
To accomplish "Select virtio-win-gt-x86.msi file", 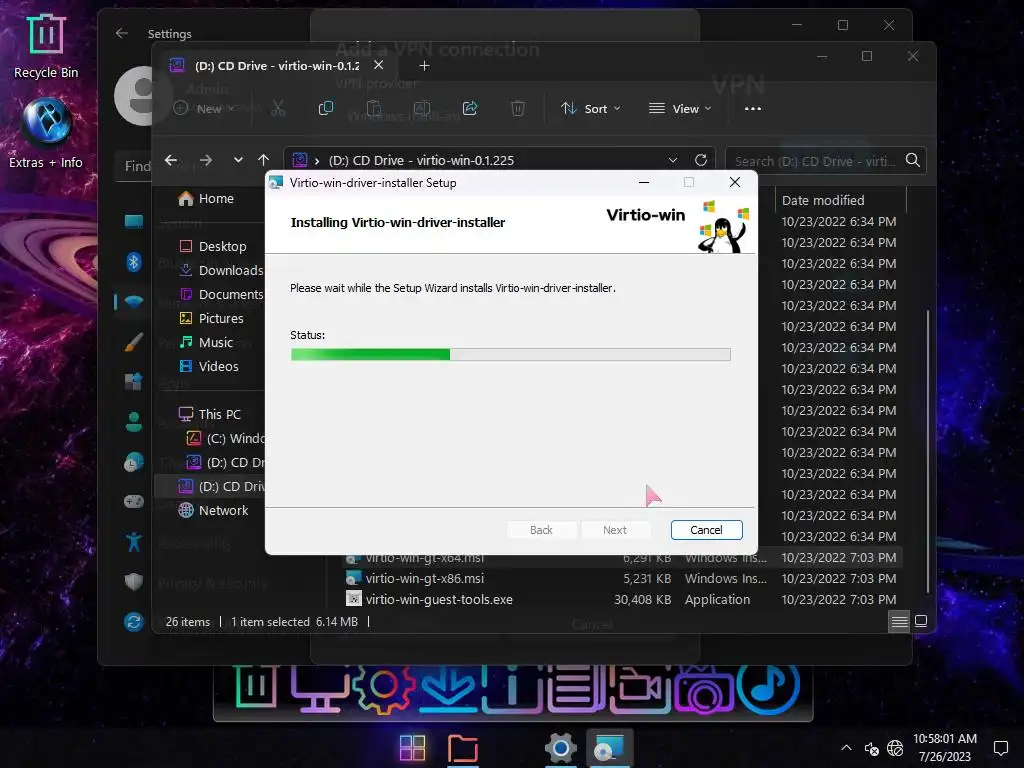I will 424,579.
